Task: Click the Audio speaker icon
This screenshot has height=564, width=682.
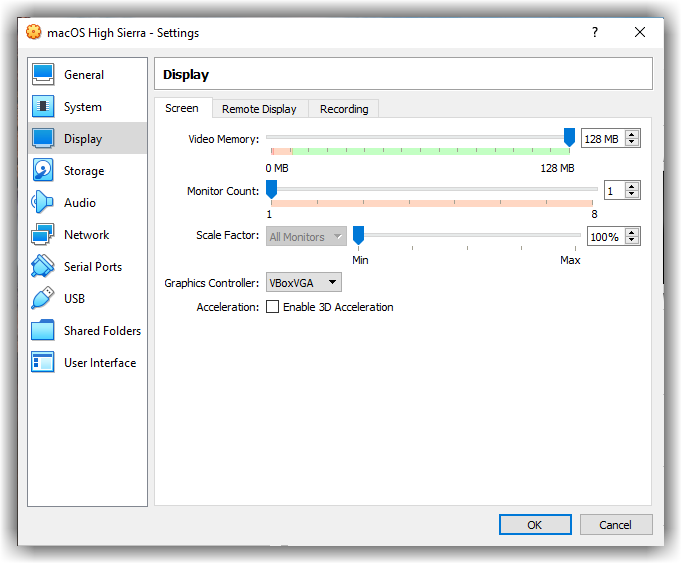Action: coord(43,203)
